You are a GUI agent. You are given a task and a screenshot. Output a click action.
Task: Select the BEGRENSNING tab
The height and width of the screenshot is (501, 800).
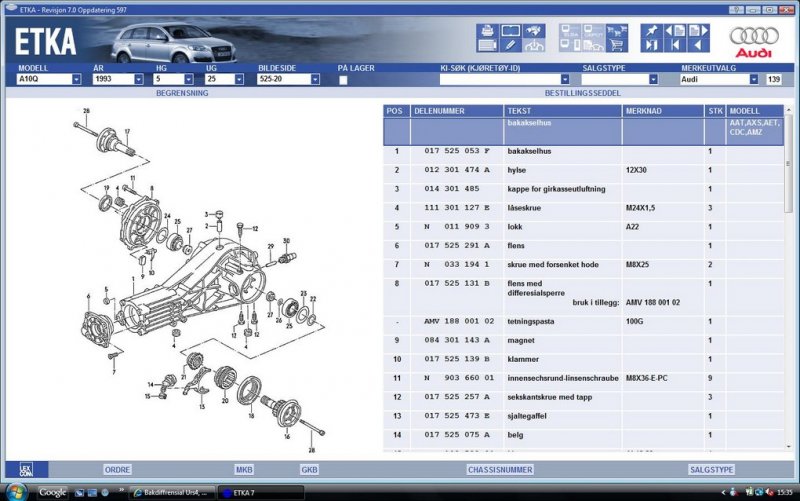click(182, 92)
